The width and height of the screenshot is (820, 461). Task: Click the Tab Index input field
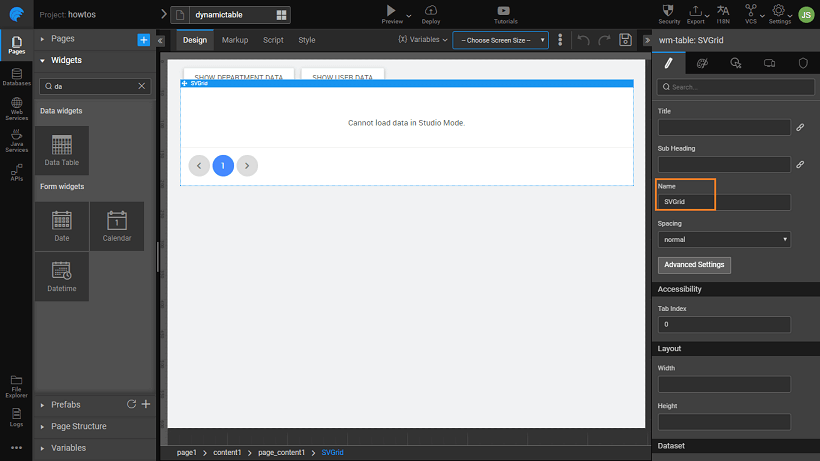coord(724,324)
